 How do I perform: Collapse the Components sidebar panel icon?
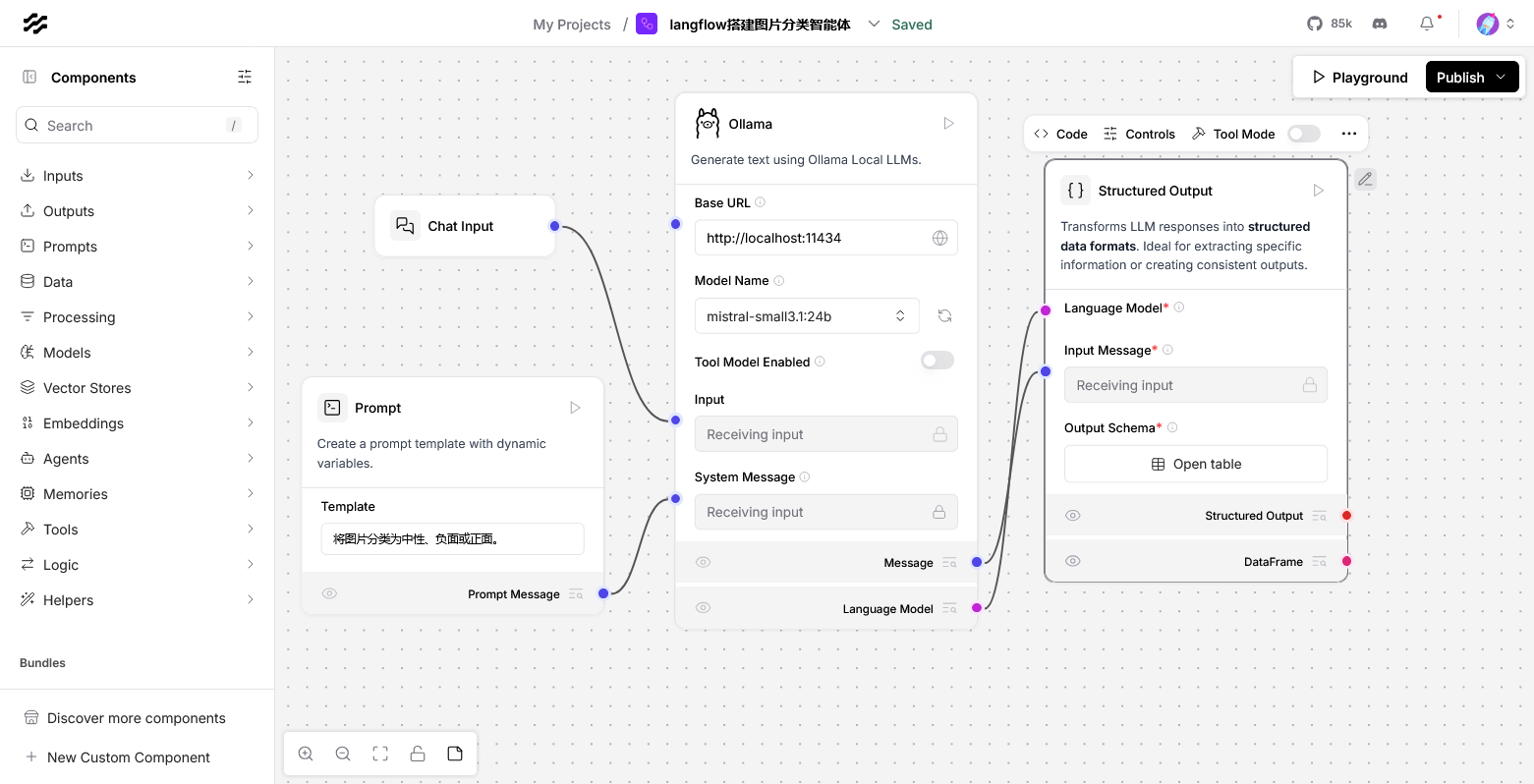point(29,77)
